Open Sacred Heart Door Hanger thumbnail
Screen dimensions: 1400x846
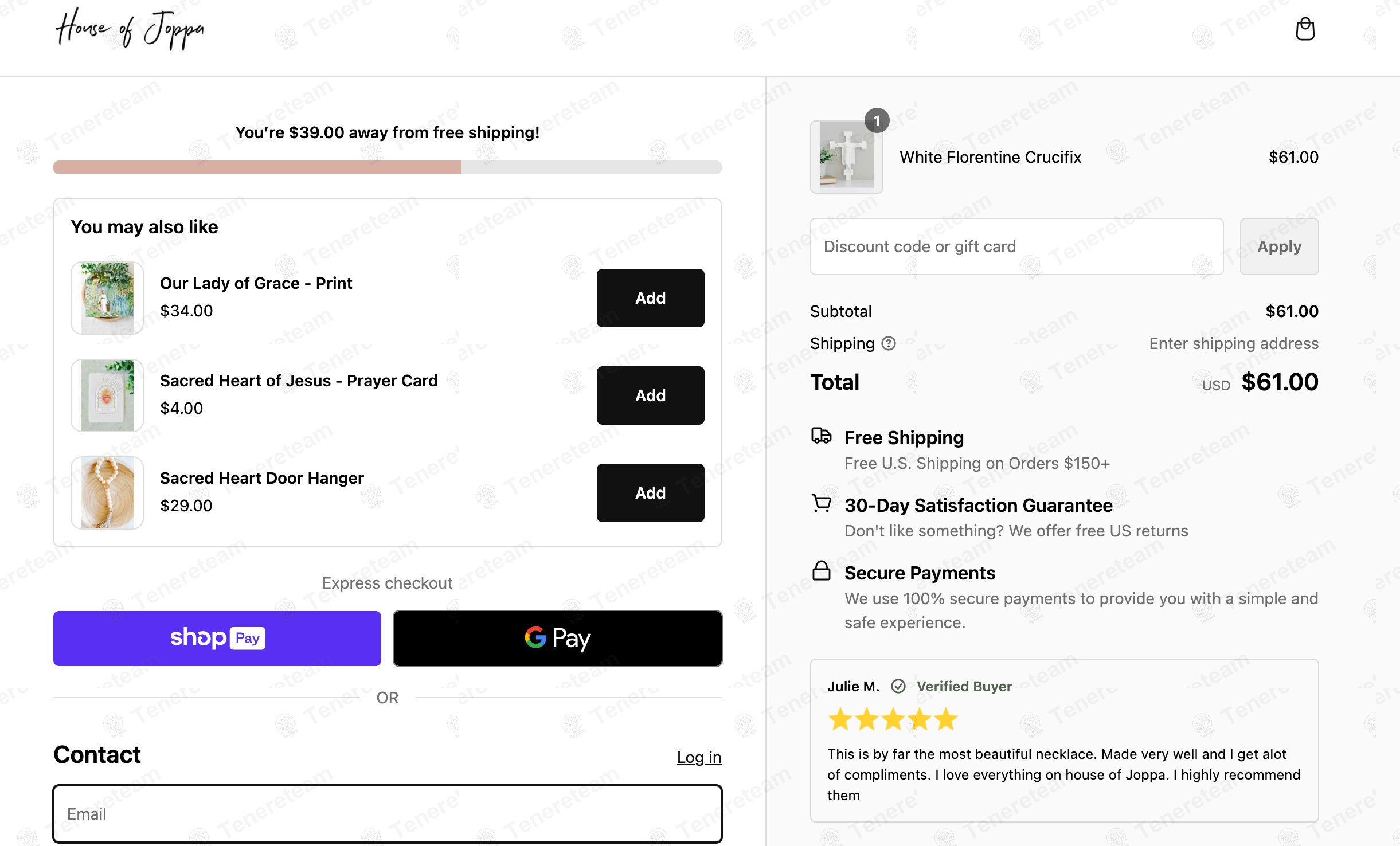coord(107,493)
